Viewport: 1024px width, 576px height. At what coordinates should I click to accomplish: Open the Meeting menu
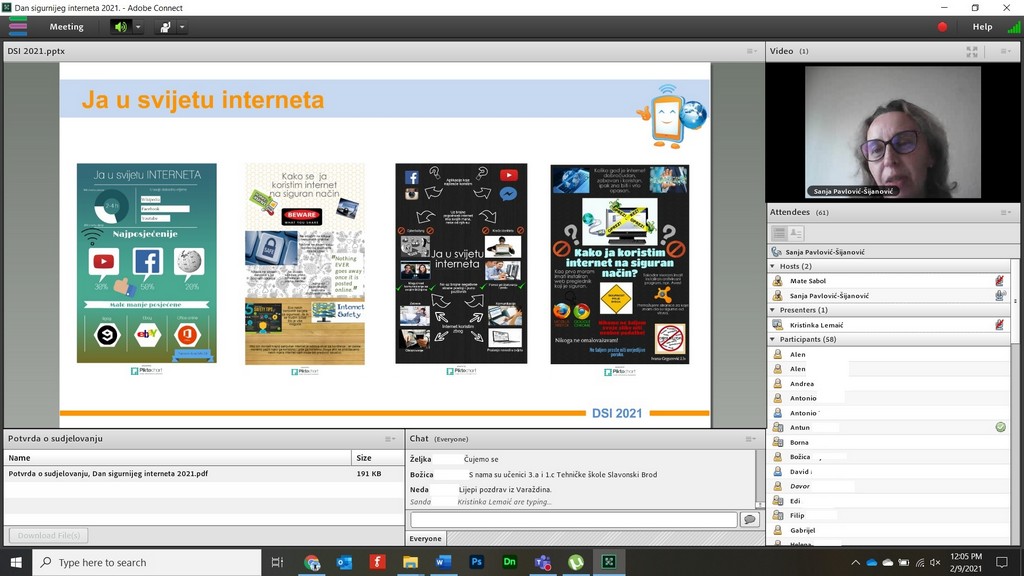66,27
